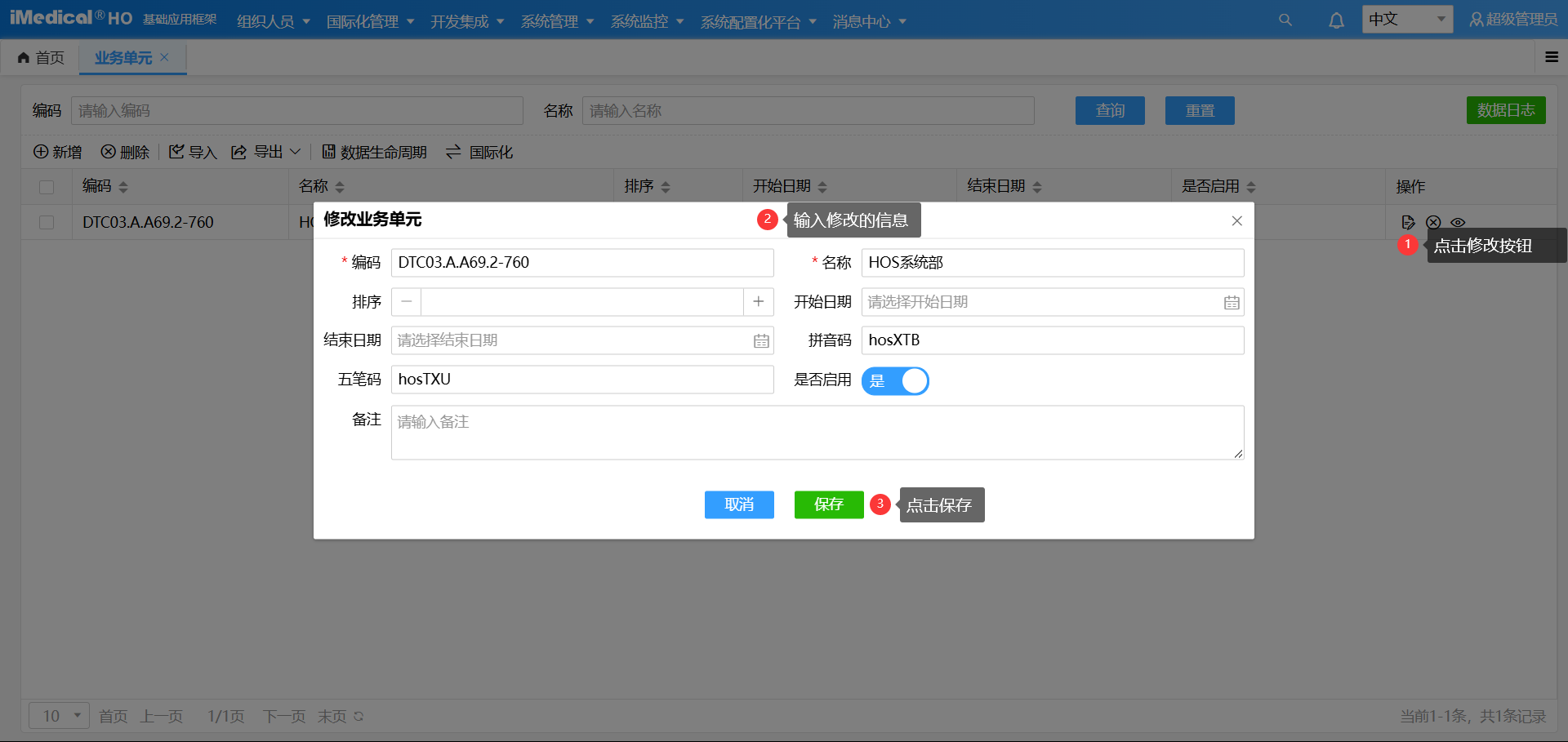The image size is (1568, 742).
Task: Click the 备注 textarea
Action: (817, 433)
